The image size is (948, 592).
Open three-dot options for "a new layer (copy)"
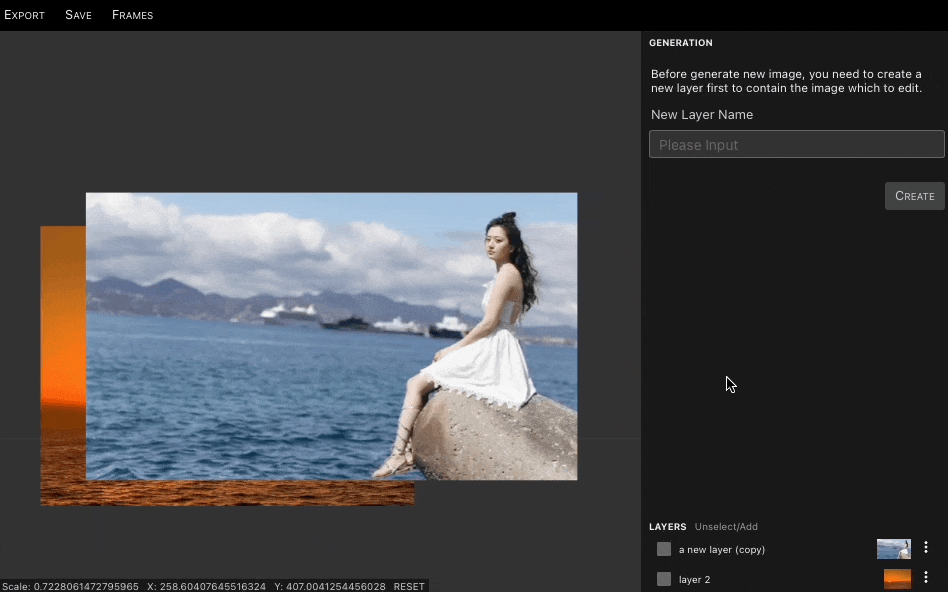pos(926,548)
